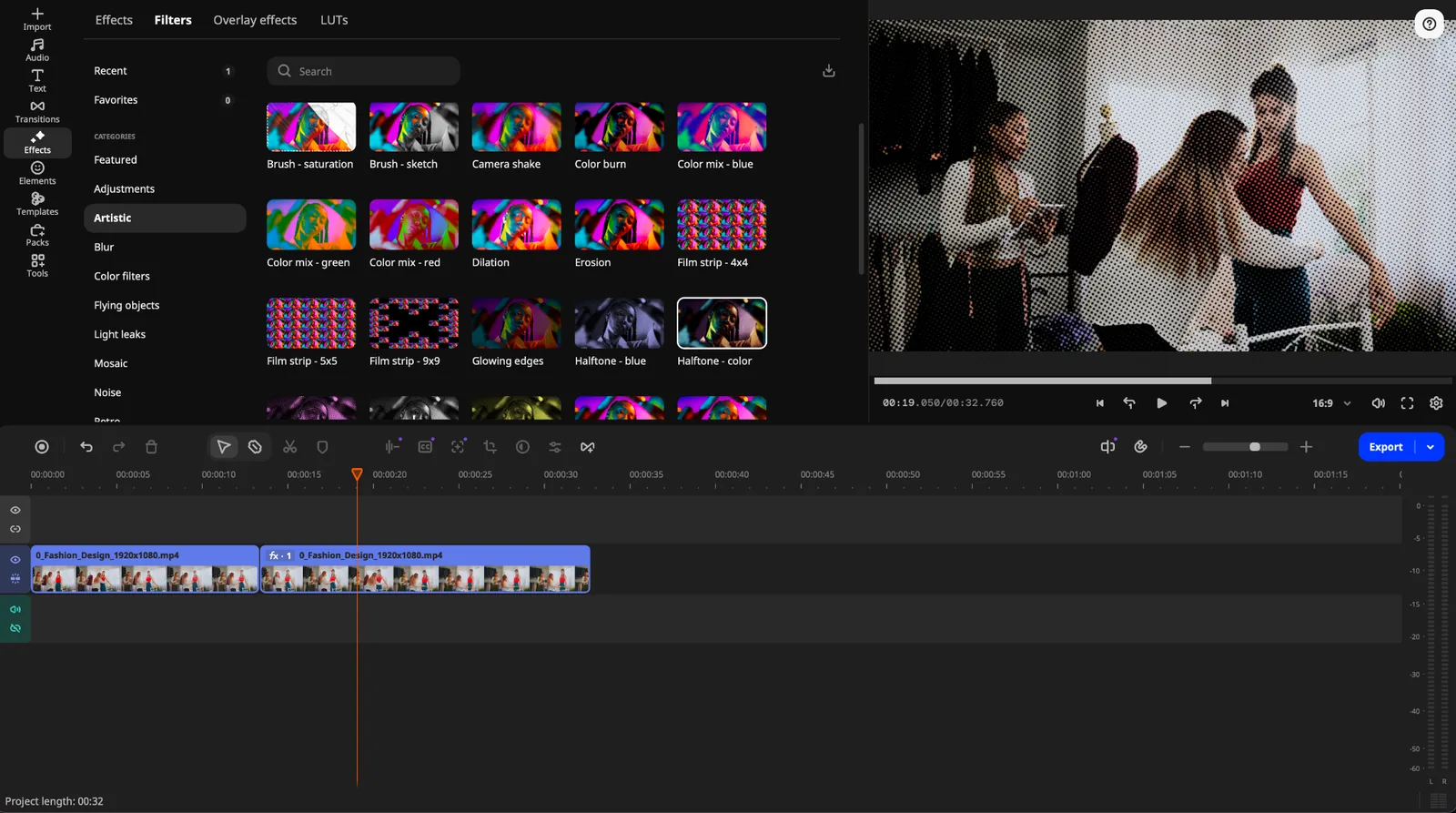Open the Audio section in sidebar

[x=37, y=50]
